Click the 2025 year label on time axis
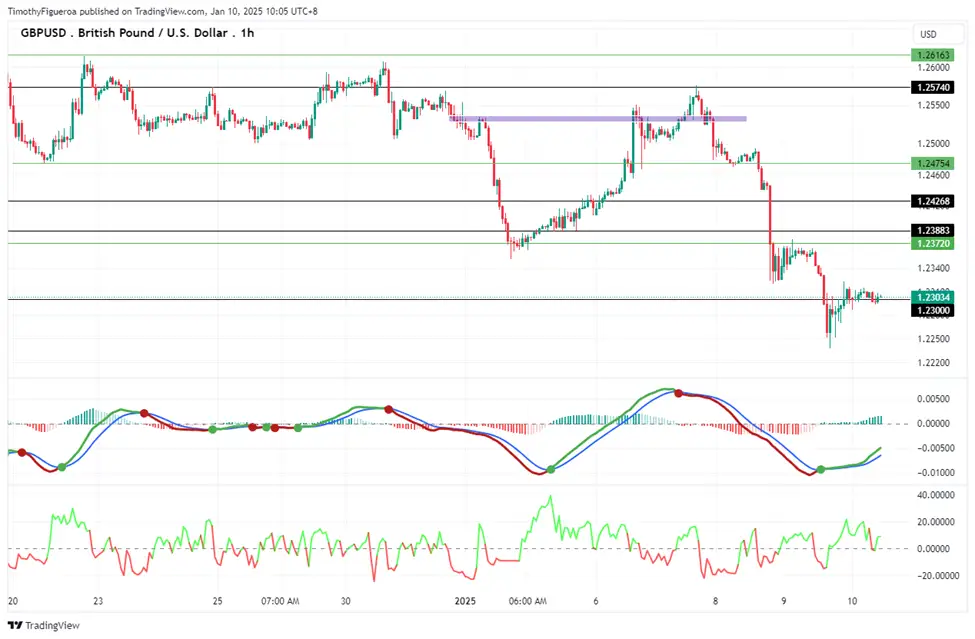Viewport: 975px width, 639px height. click(465, 601)
